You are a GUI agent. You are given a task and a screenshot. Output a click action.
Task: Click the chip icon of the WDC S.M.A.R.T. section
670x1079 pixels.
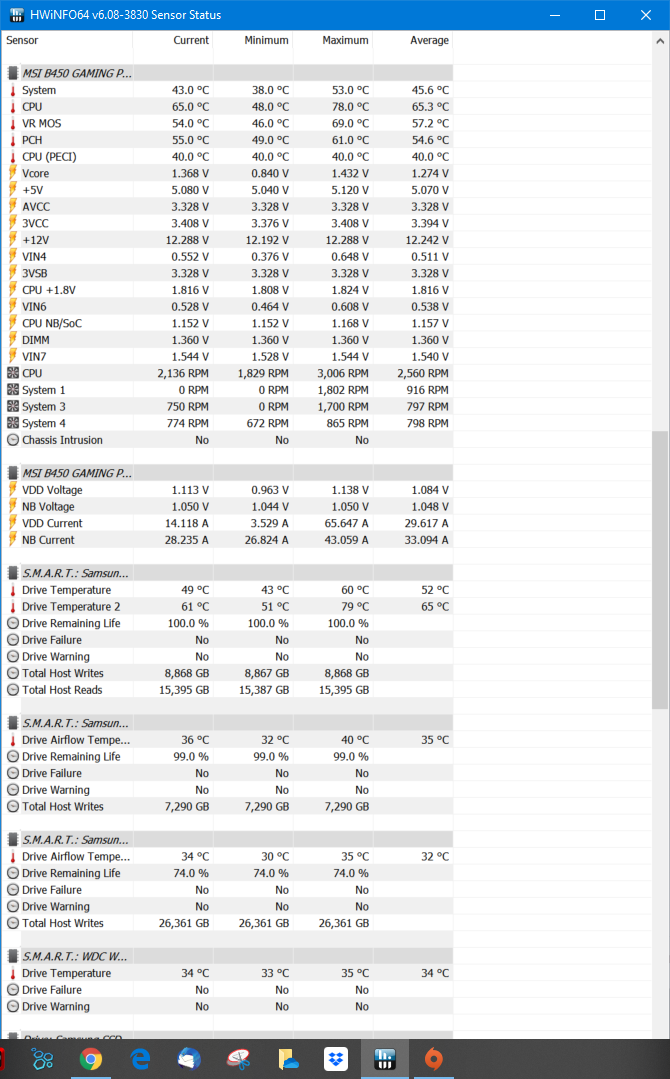[12, 957]
